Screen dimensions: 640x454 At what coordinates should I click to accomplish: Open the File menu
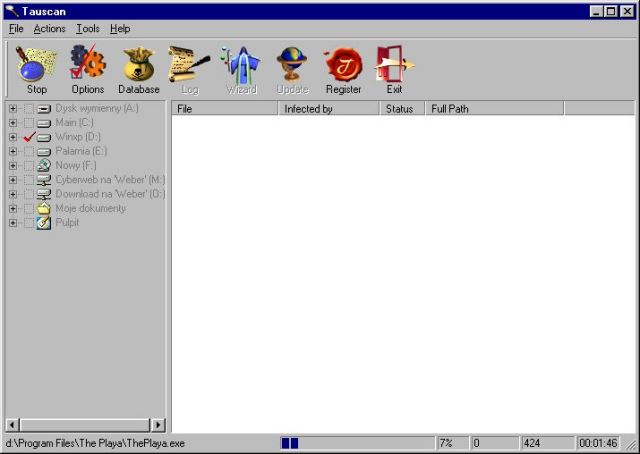(16, 29)
